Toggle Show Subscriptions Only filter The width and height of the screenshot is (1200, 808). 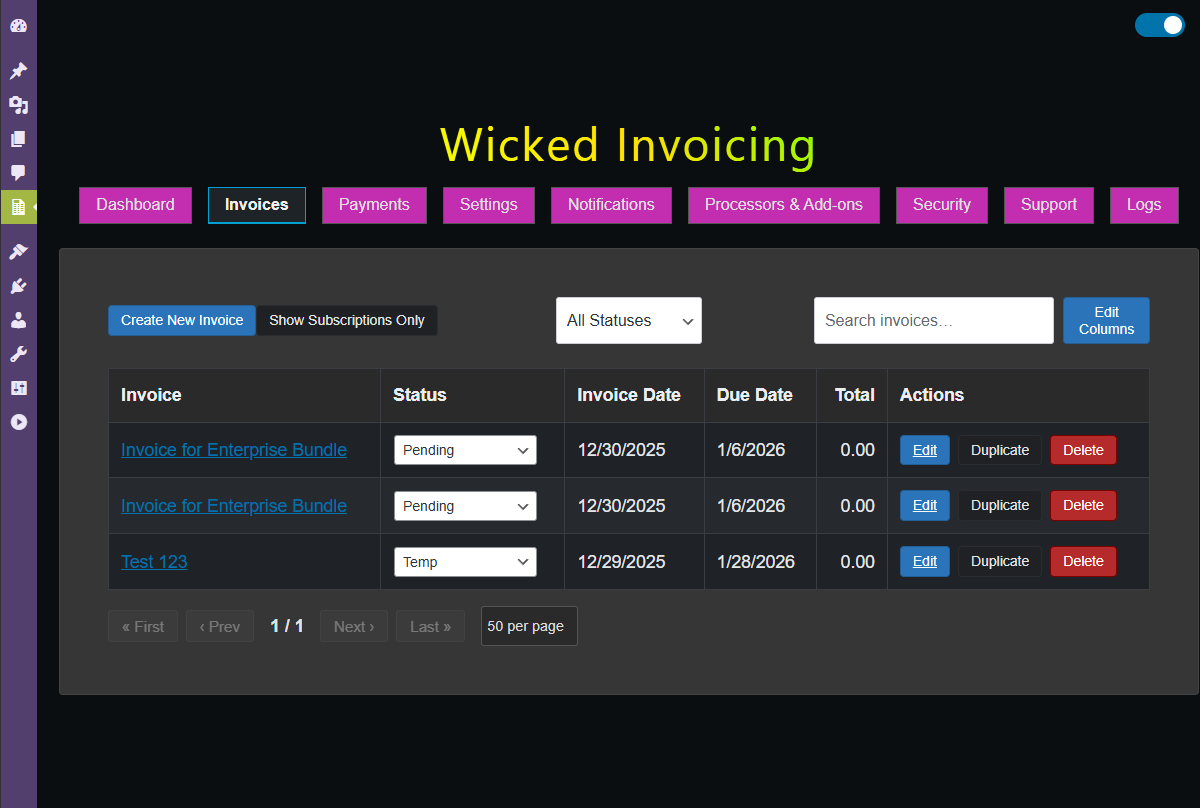(x=346, y=320)
